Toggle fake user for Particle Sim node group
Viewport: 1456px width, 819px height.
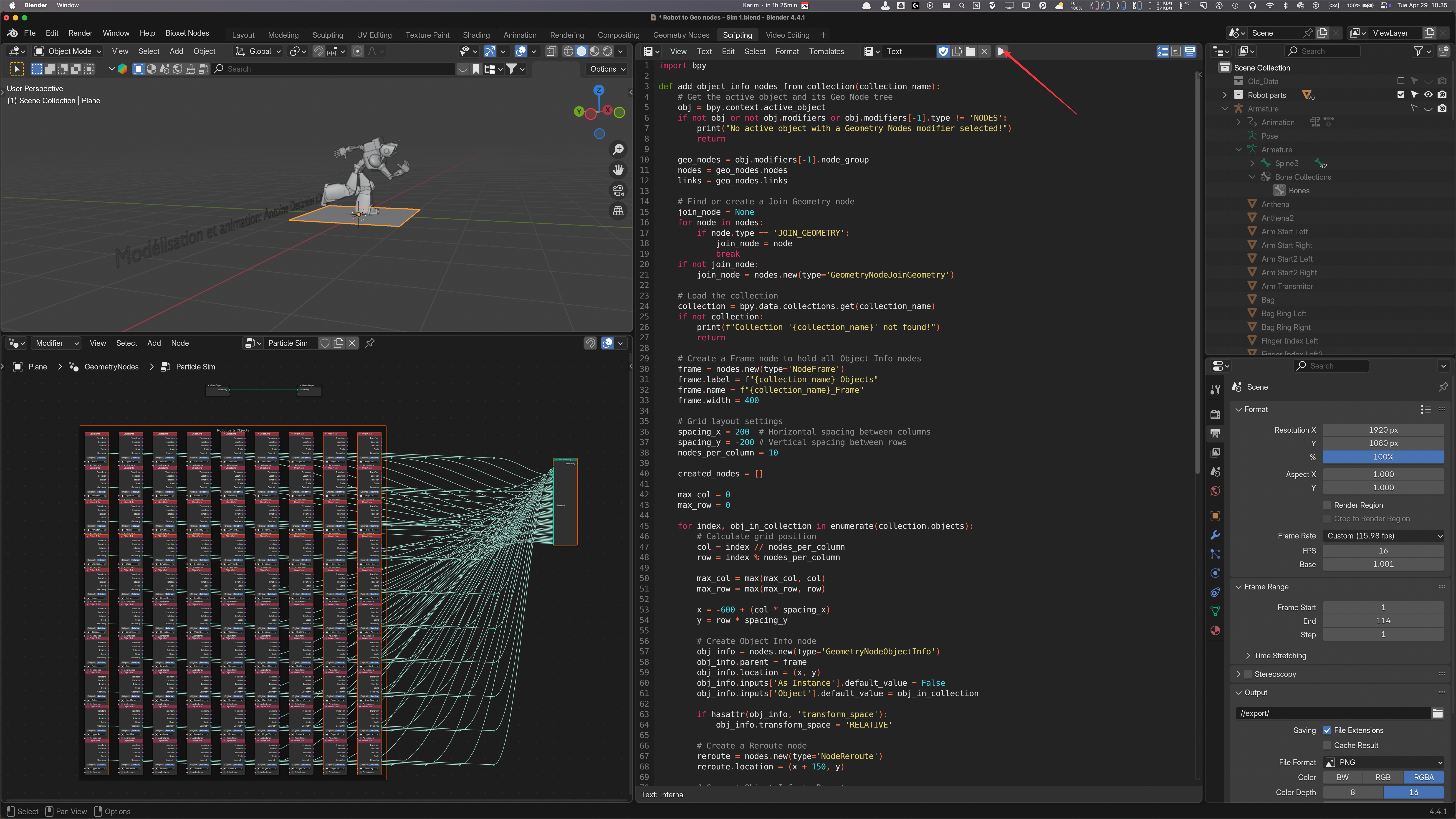coord(325,343)
